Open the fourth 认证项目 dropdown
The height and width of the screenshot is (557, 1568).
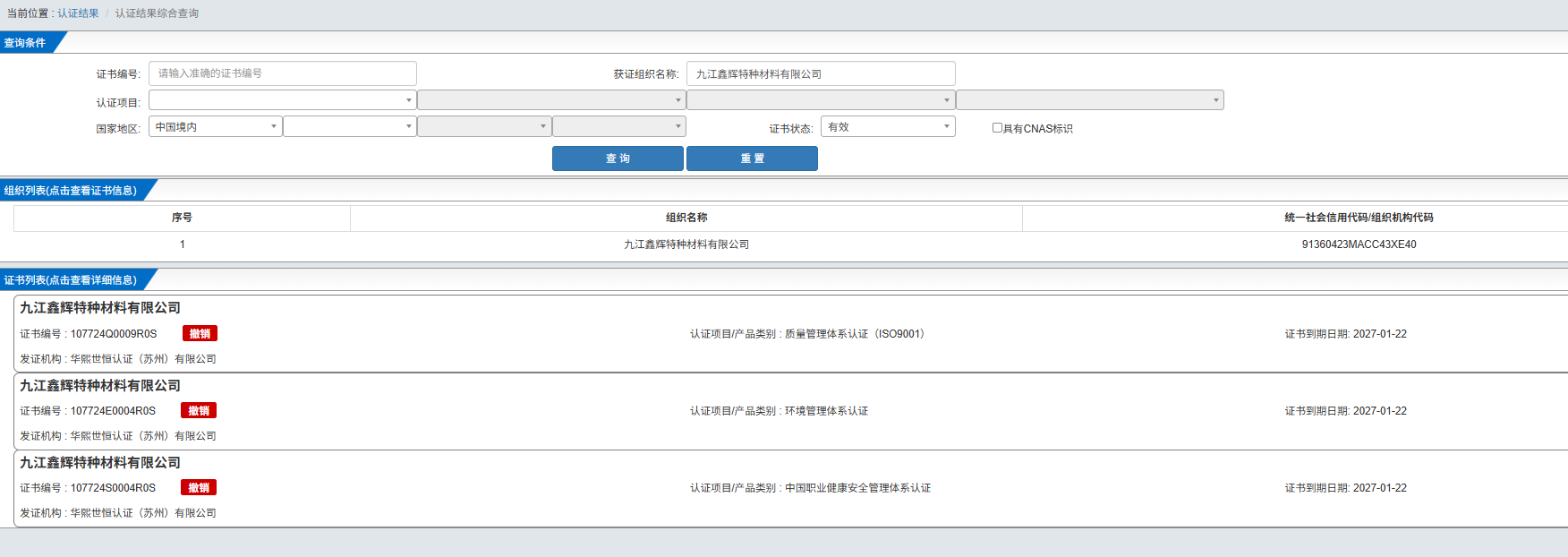(1090, 100)
